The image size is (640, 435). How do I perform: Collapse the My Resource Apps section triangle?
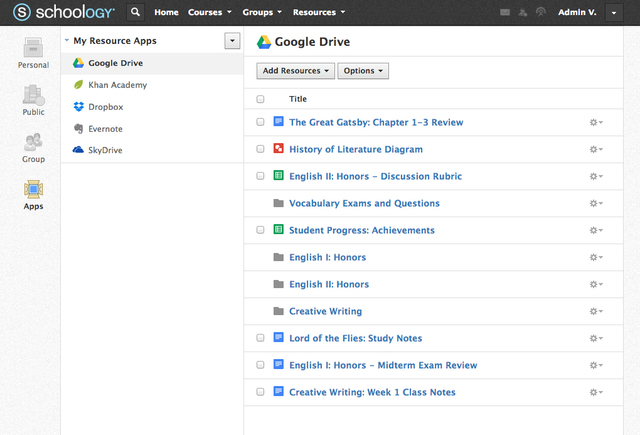(x=67, y=40)
